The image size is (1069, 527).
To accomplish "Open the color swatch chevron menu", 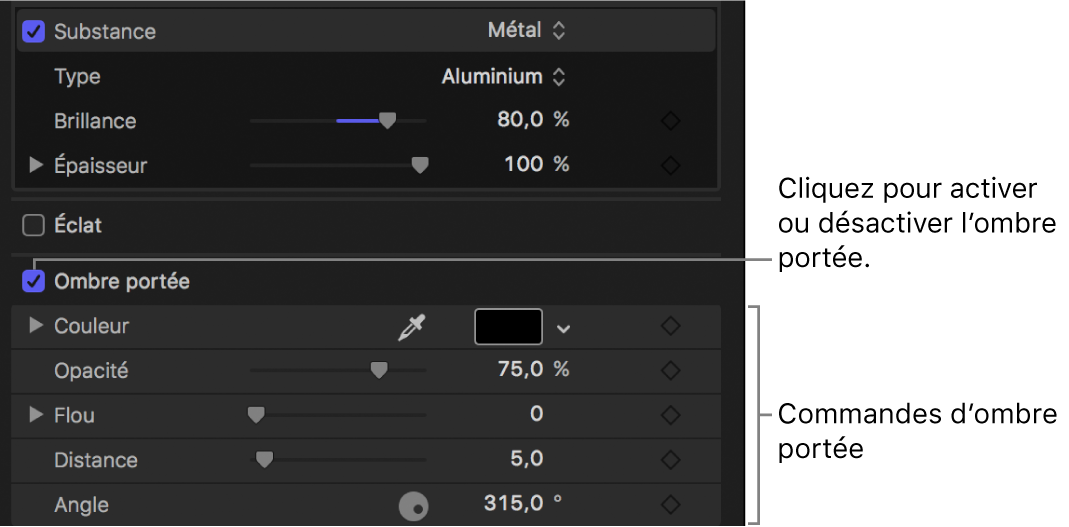I will 564,328.
